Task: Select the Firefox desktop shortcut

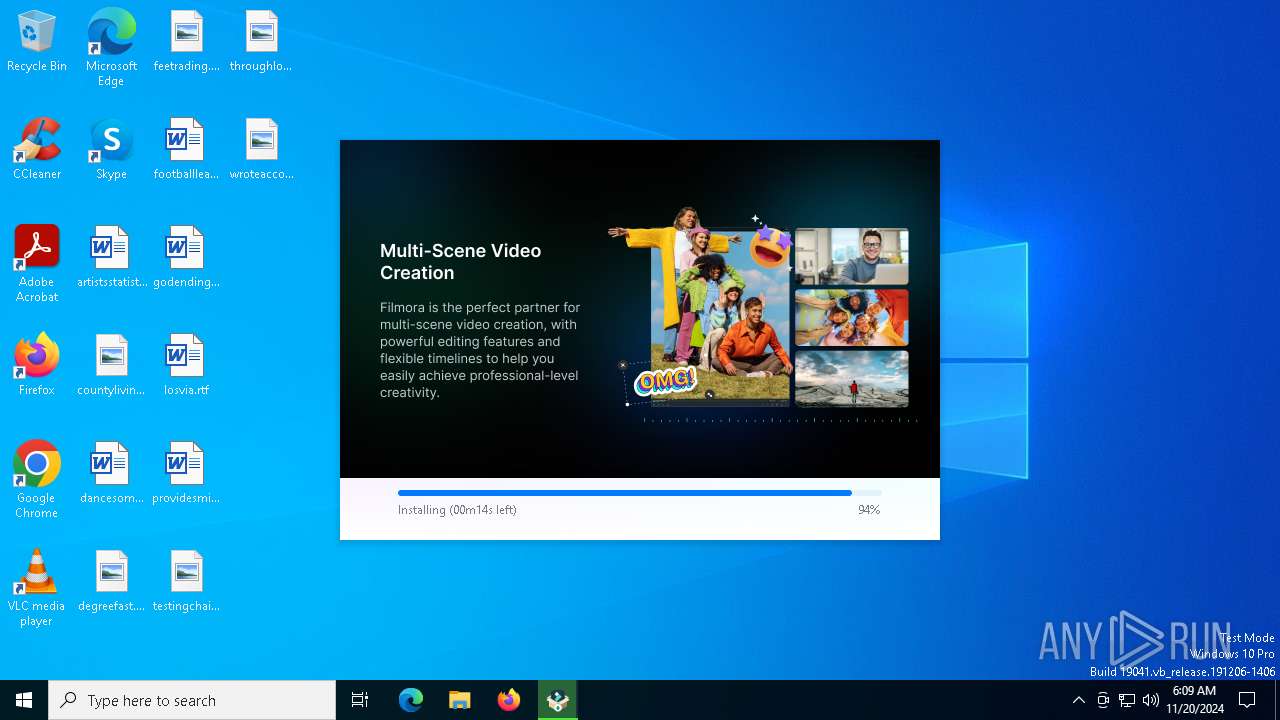Action: (37, 365)
